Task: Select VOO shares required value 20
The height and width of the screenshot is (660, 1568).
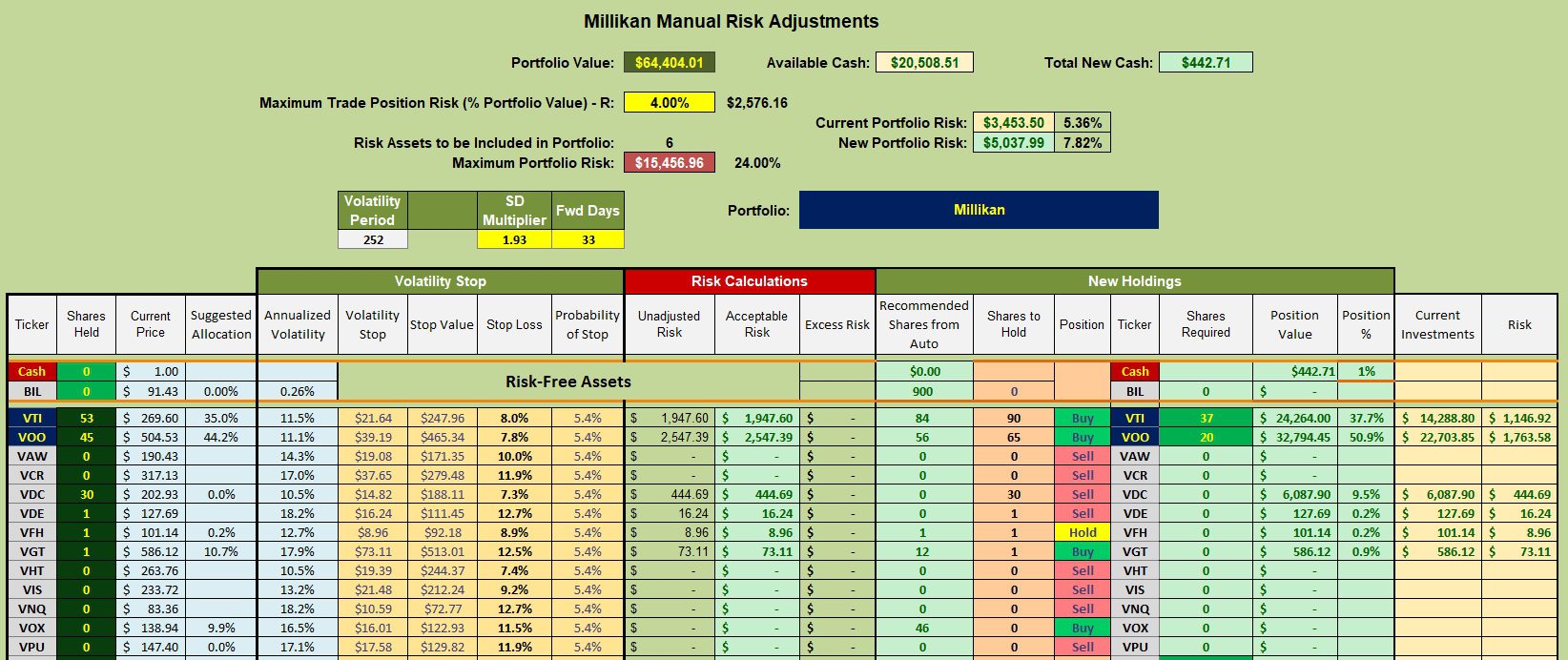Action: [1207, 437]
